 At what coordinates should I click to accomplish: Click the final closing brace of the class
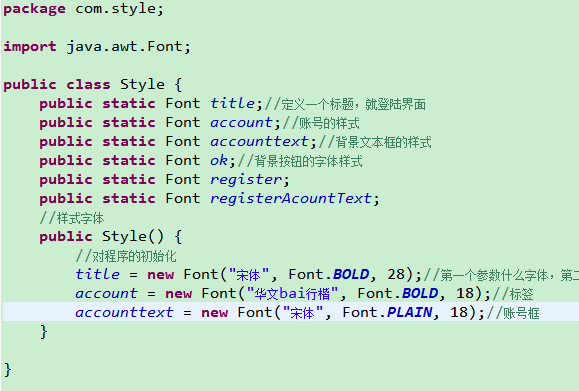tap(8, 370)
